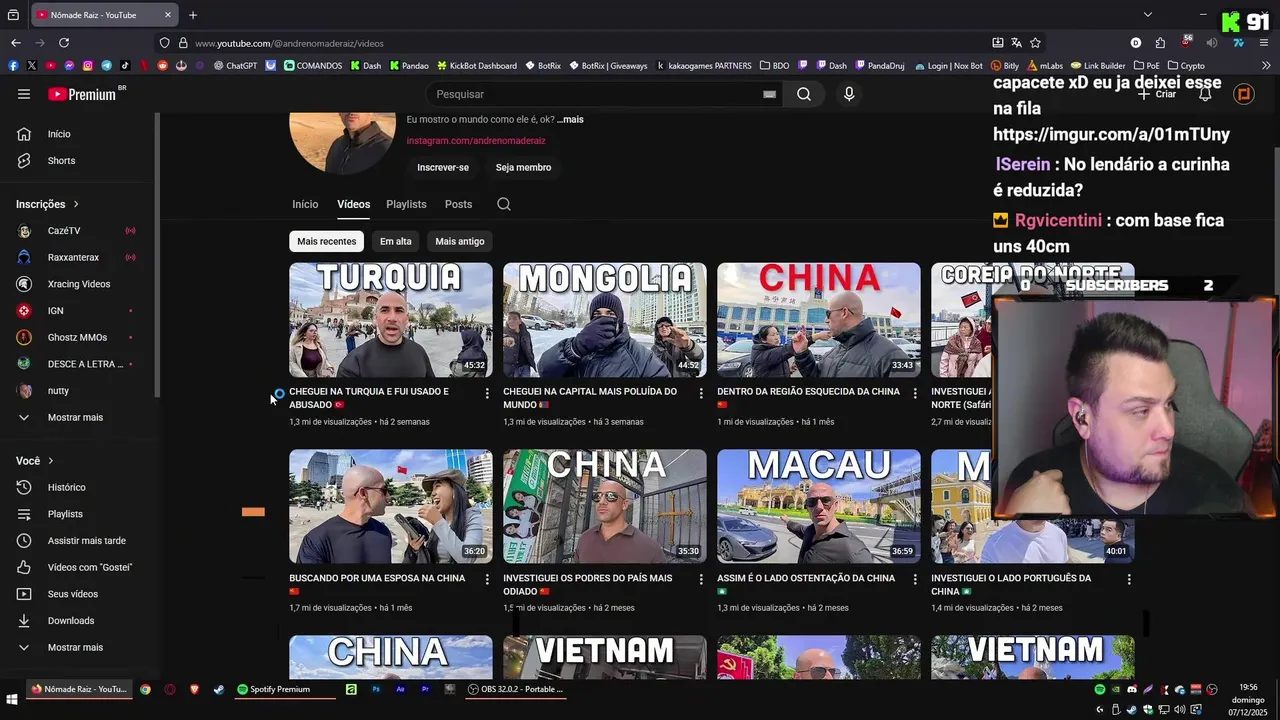The width and height of the screenshot is (1280, 720).
Task: Expand Inscrições section chevron
Action: coord(76,204)
